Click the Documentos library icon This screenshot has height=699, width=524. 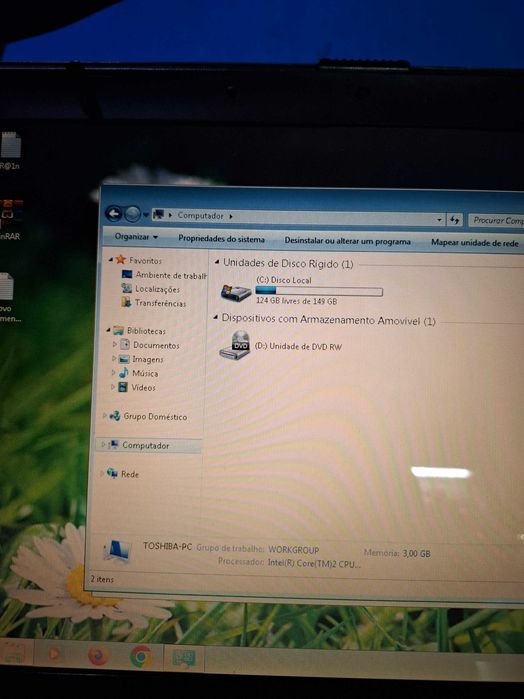tap(125, 345)
